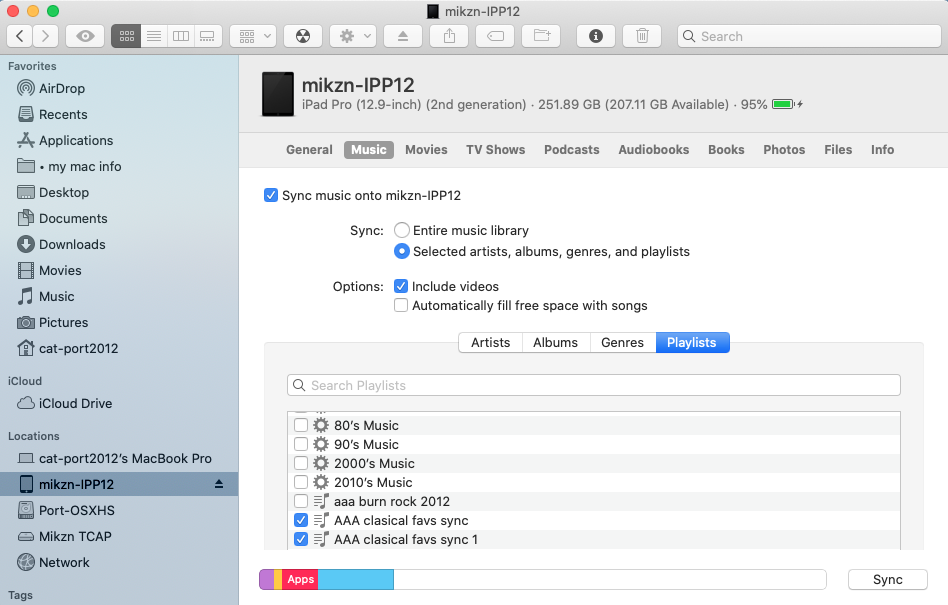Click the new folder toolbar button
This screenshot has width=948, height=605.
coord(542,36)
